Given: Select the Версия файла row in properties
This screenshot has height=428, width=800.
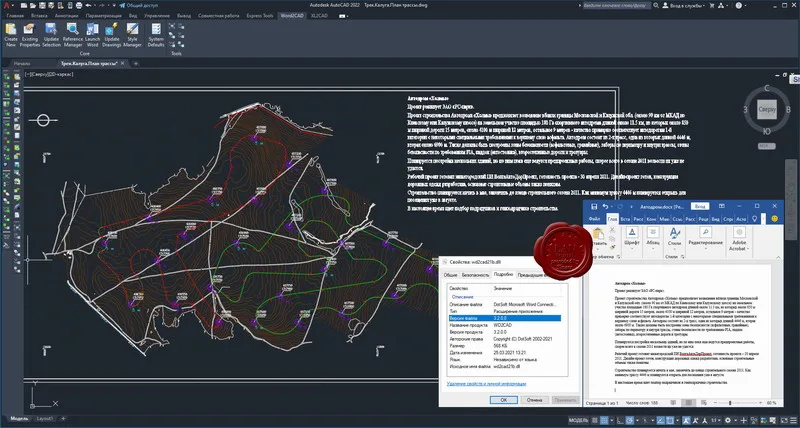Looking at the screenshot, I should pos(505,318).
